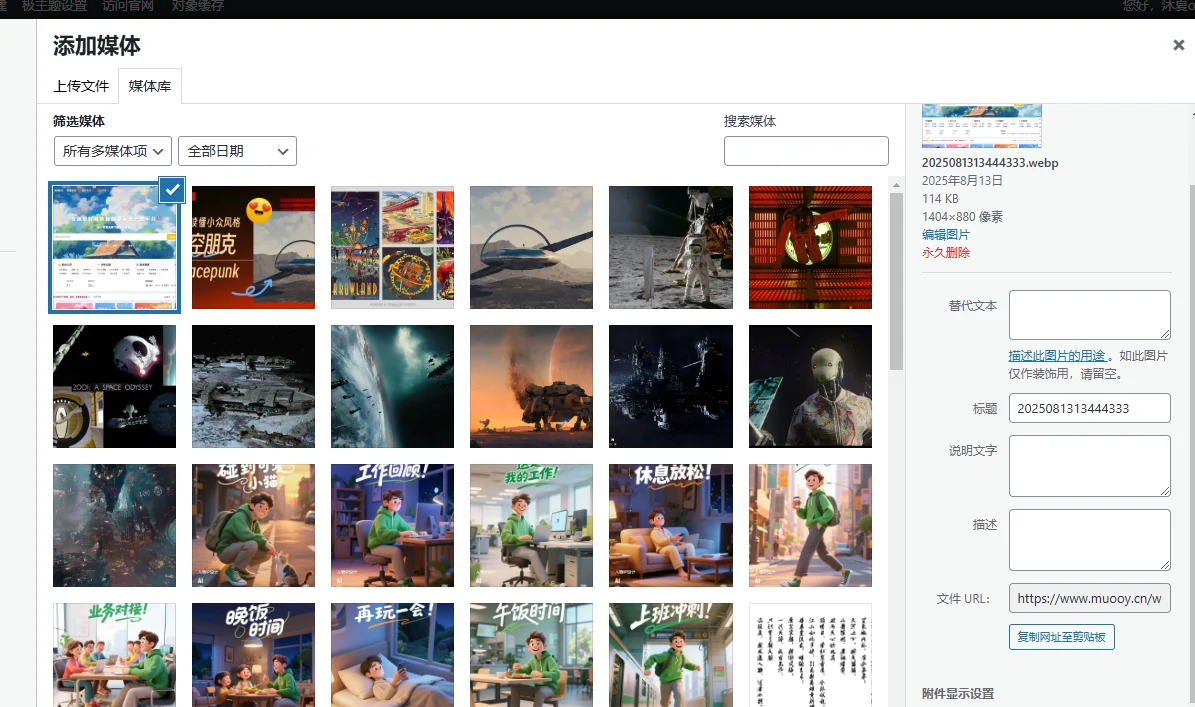The image size is (1195, 707).
Task: Open 对象缓存 in the admin bar
Action: 197,6
